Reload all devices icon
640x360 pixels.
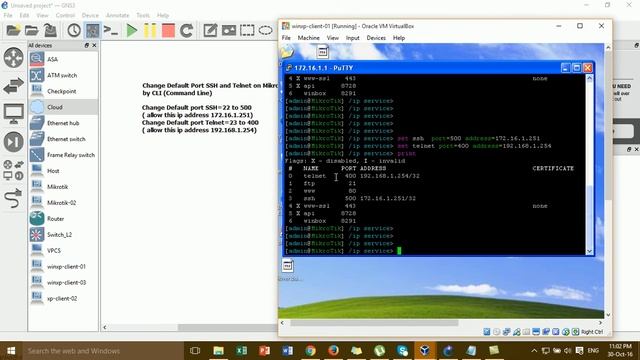pos(187,30)
